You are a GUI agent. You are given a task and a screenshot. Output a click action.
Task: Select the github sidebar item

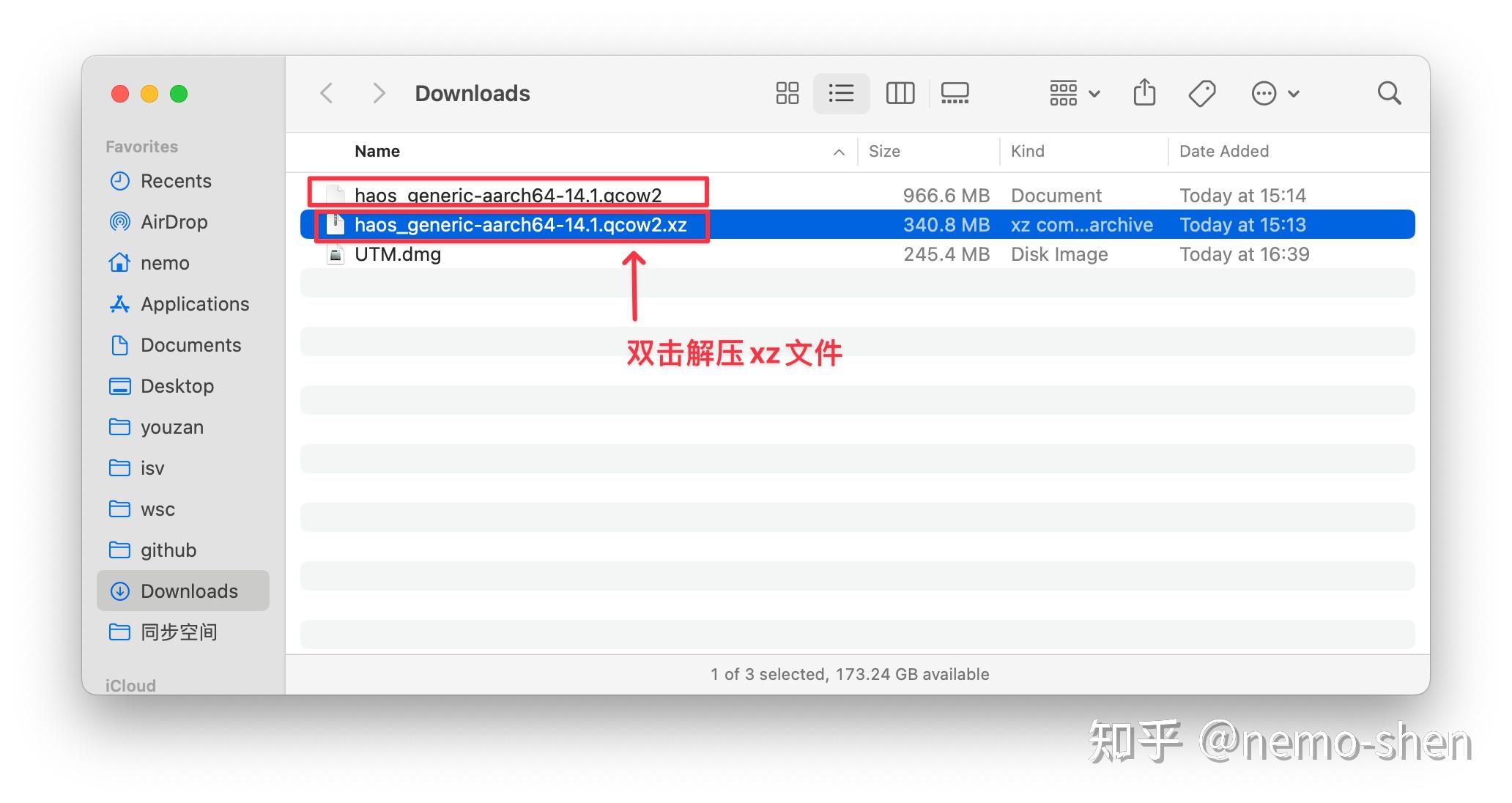pos(168,549)
